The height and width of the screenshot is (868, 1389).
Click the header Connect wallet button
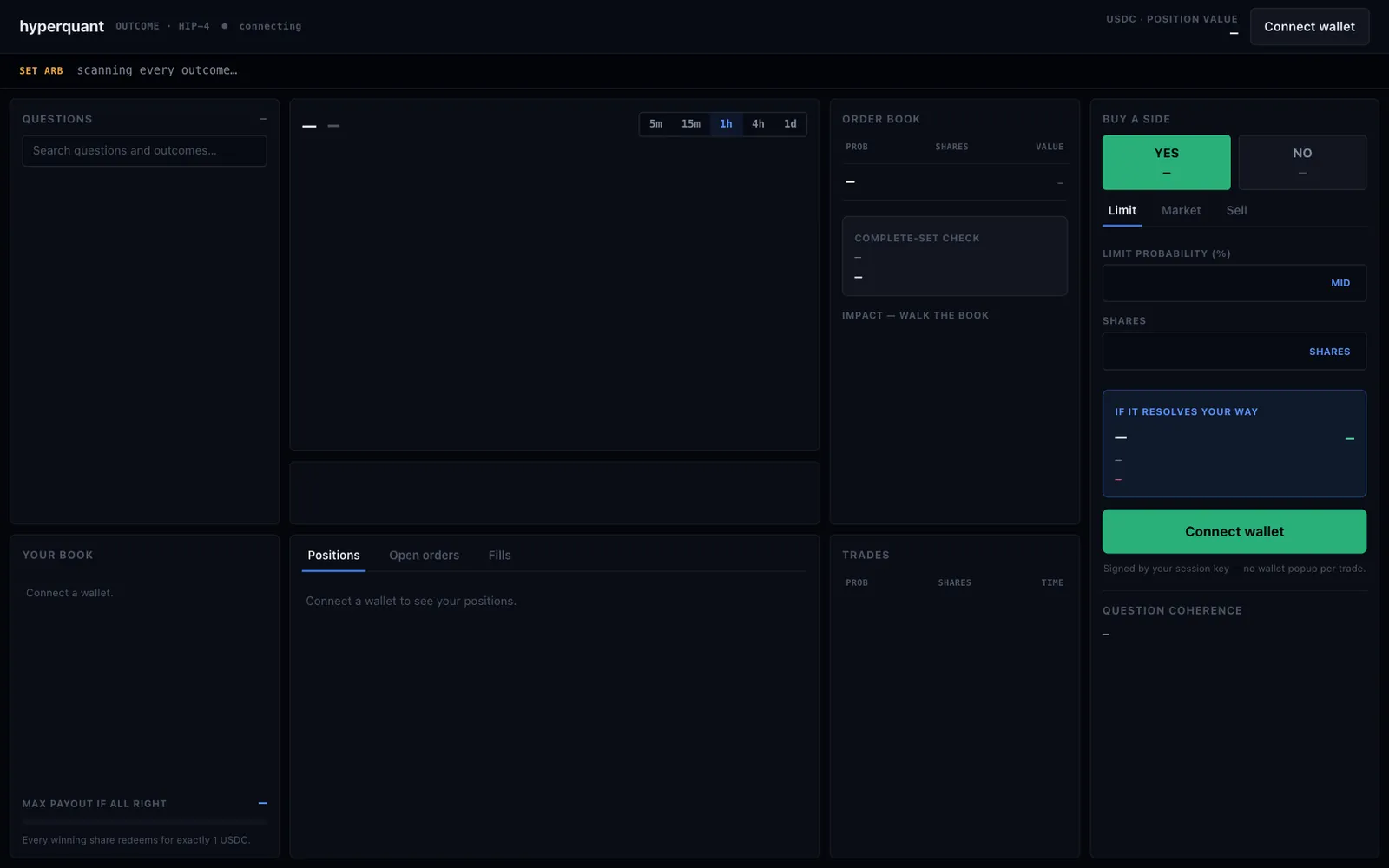click(1309, 27)
